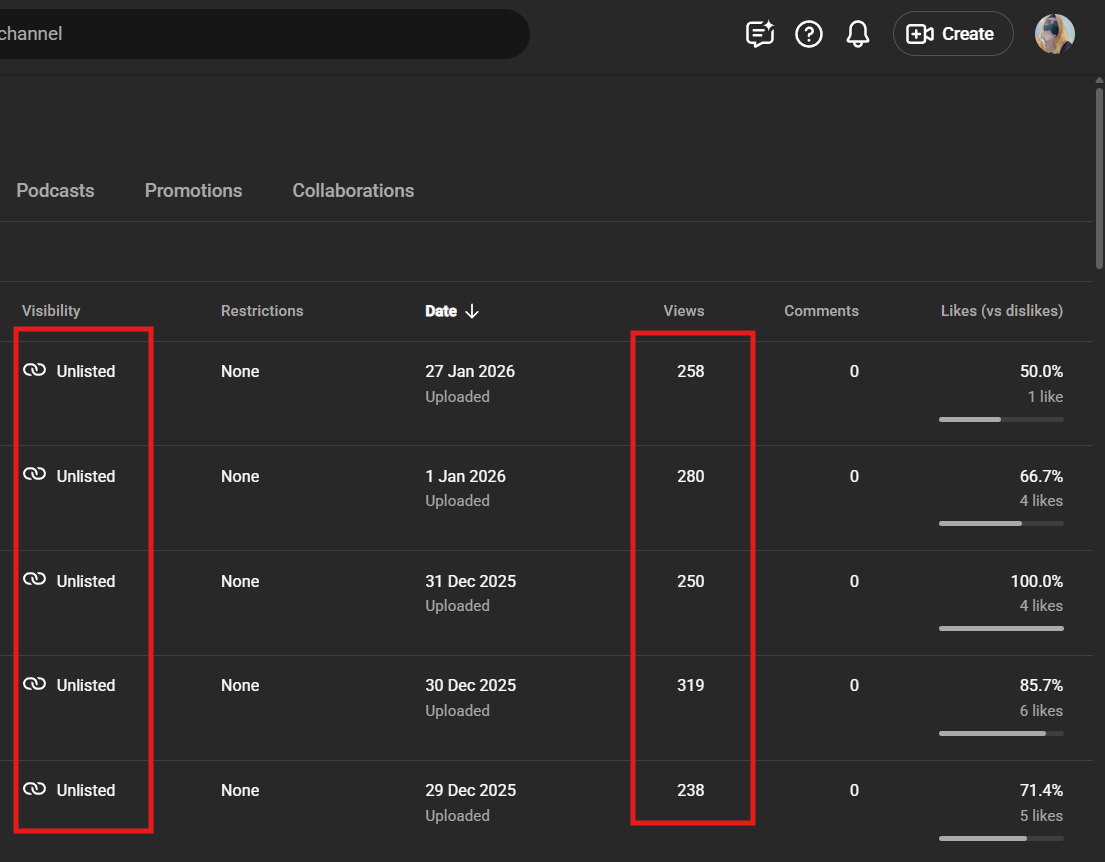The height and width of the screenshot is (862, 1105).
Task: Click the Restrictions column header
Action: click(262, 311)
